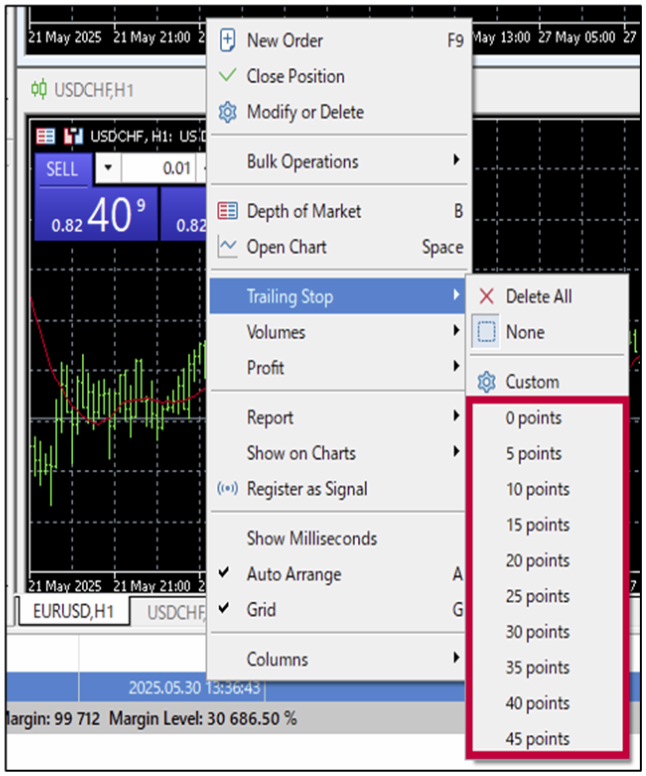Image resolution: width=646 pixels, height=776 pixels.
Task: Click the Depth of Market icon
Action: pos(228,211)
